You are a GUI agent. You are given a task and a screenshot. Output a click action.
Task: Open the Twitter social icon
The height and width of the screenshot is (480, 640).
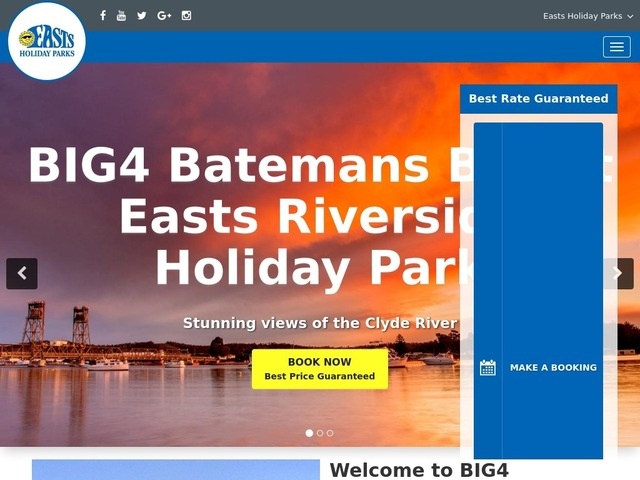coord(142,16)
